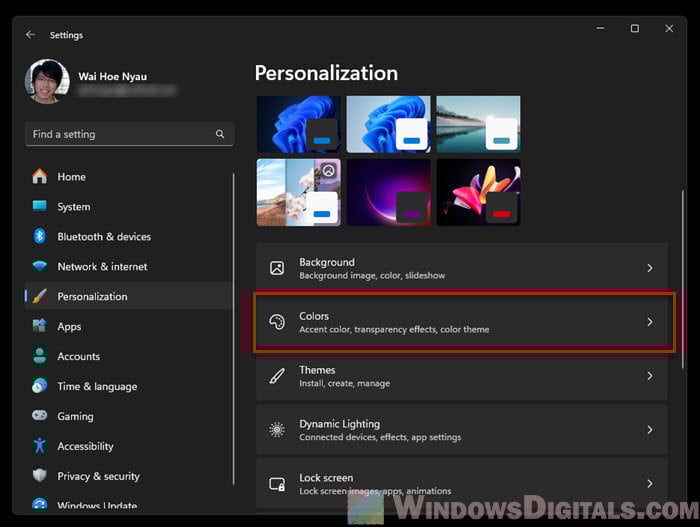Click the sidebar navigation scrollbar
700x527 pixels.
click(x=233, y=329)
